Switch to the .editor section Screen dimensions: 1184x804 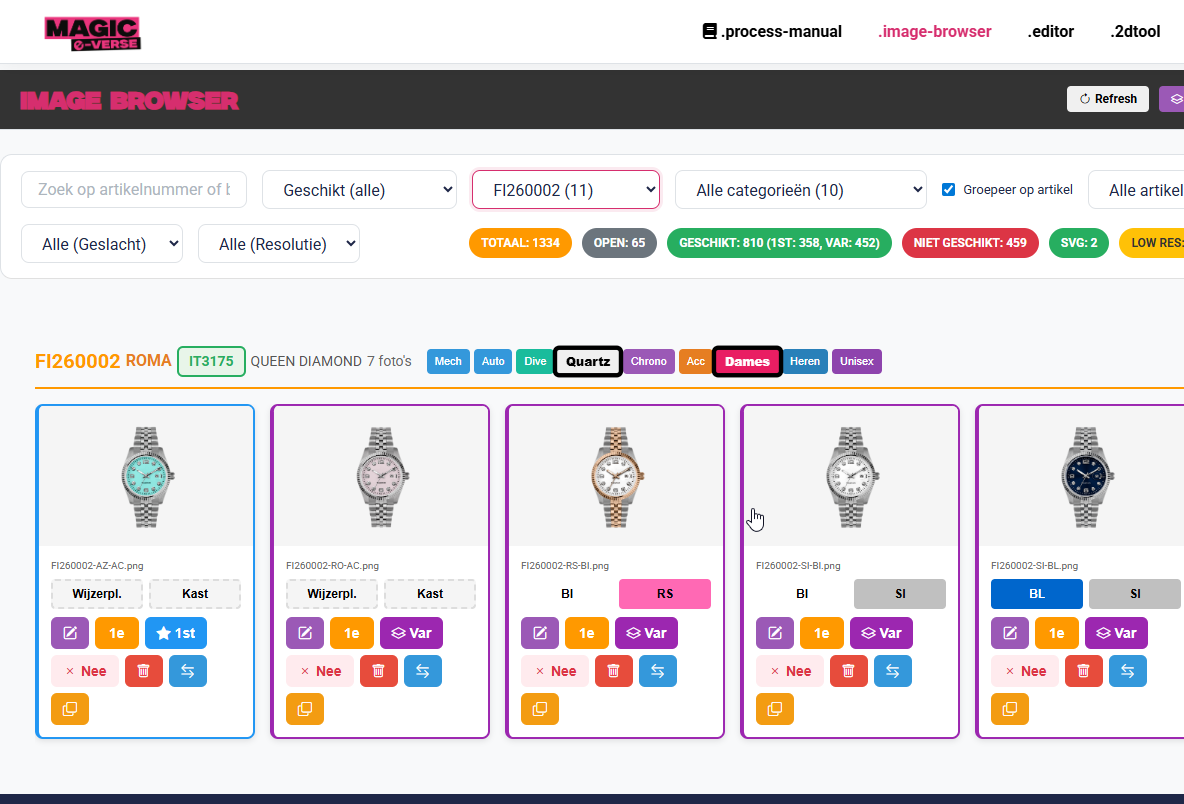pos(1050,31)
